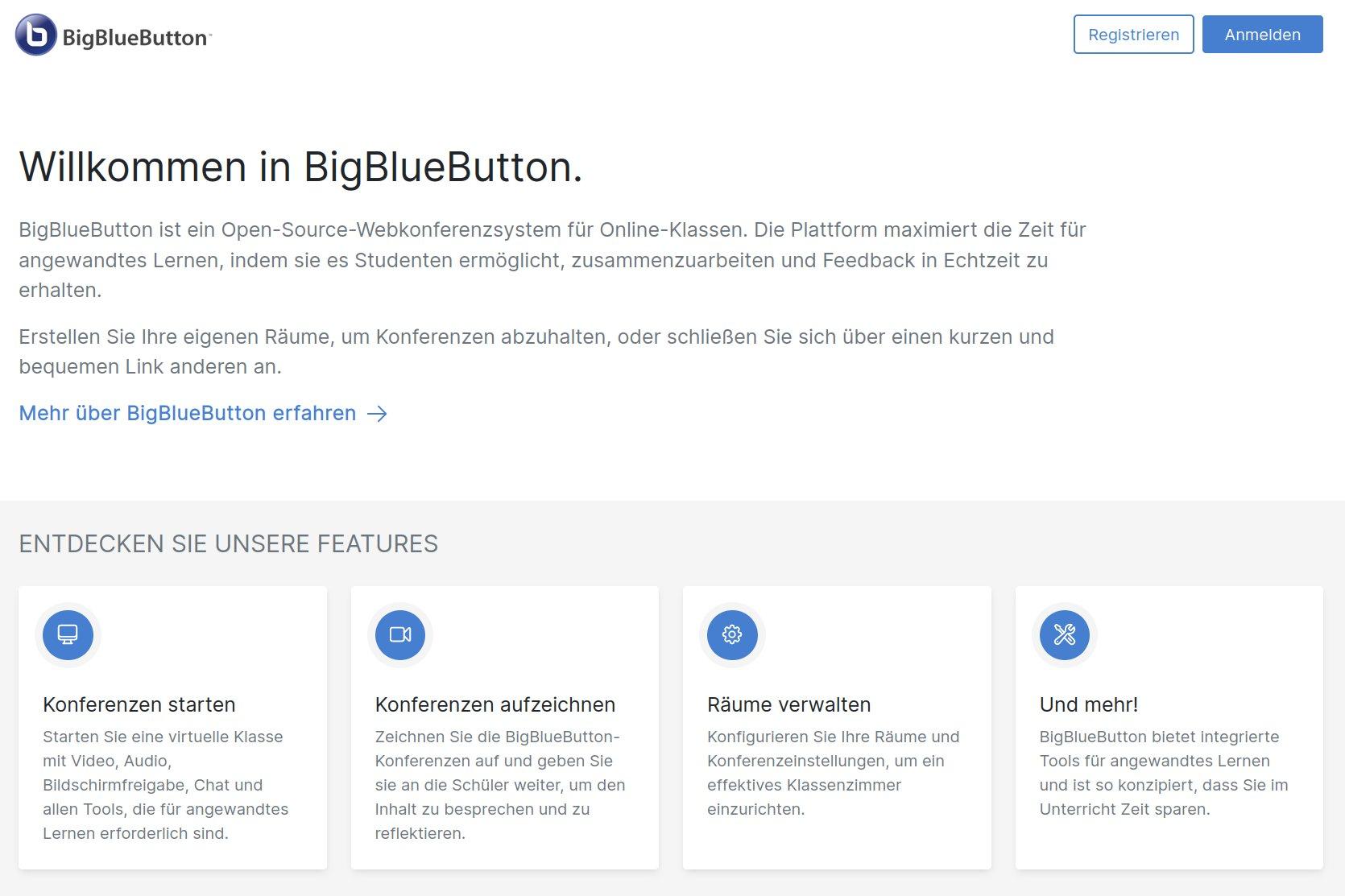Click the monitor icon for Konferenzen starten

68,634
